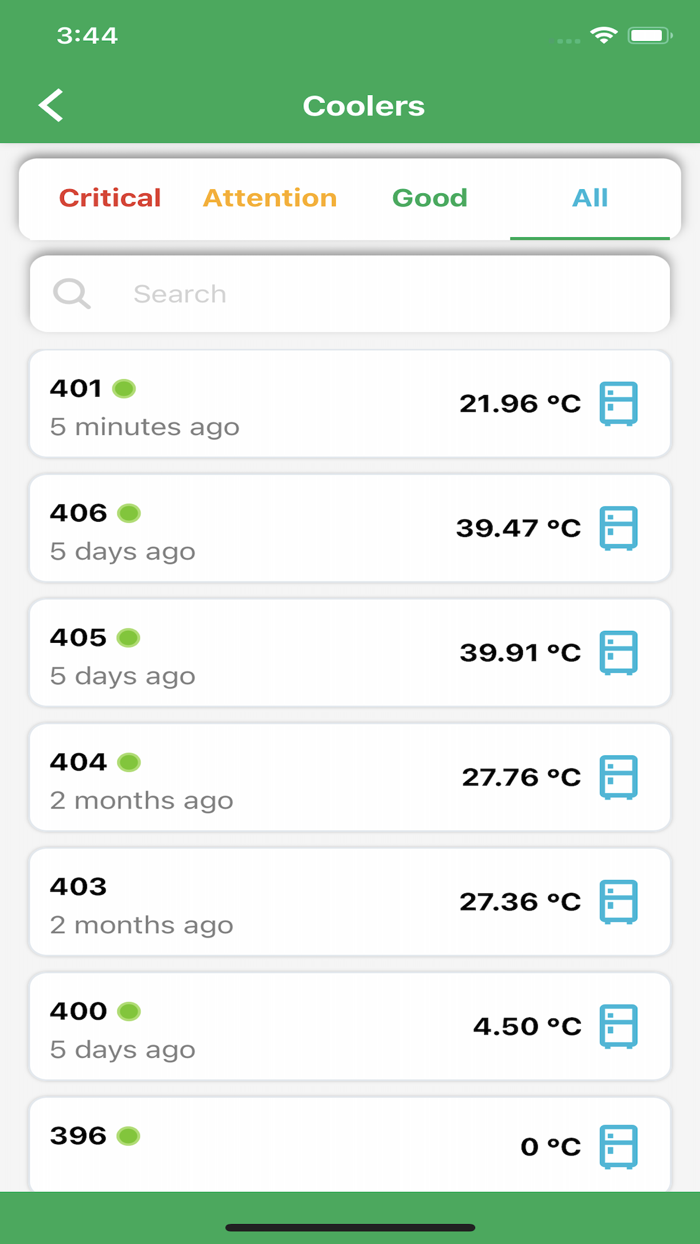Tap the fridge icon beside cooler 400
The height and width of the screenshot is (1244, 700).
coord(620,1026)
